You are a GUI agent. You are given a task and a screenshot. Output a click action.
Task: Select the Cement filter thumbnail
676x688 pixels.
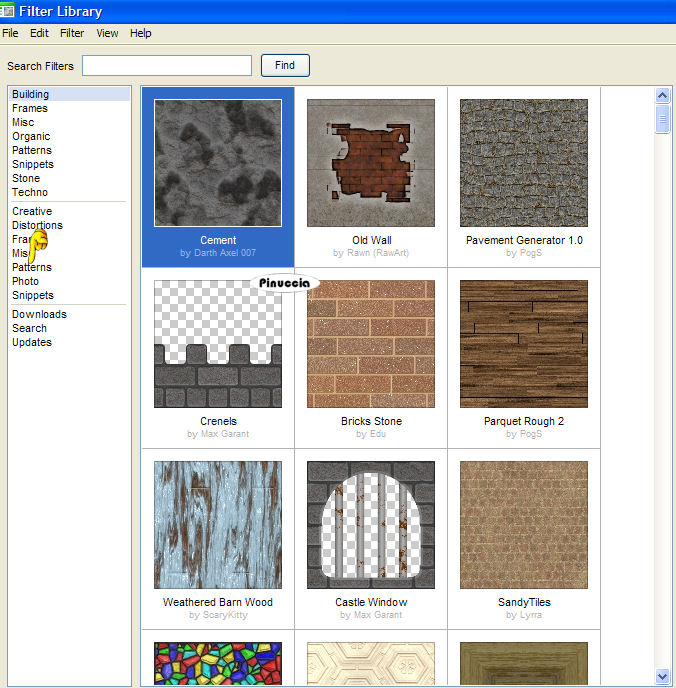218,163
